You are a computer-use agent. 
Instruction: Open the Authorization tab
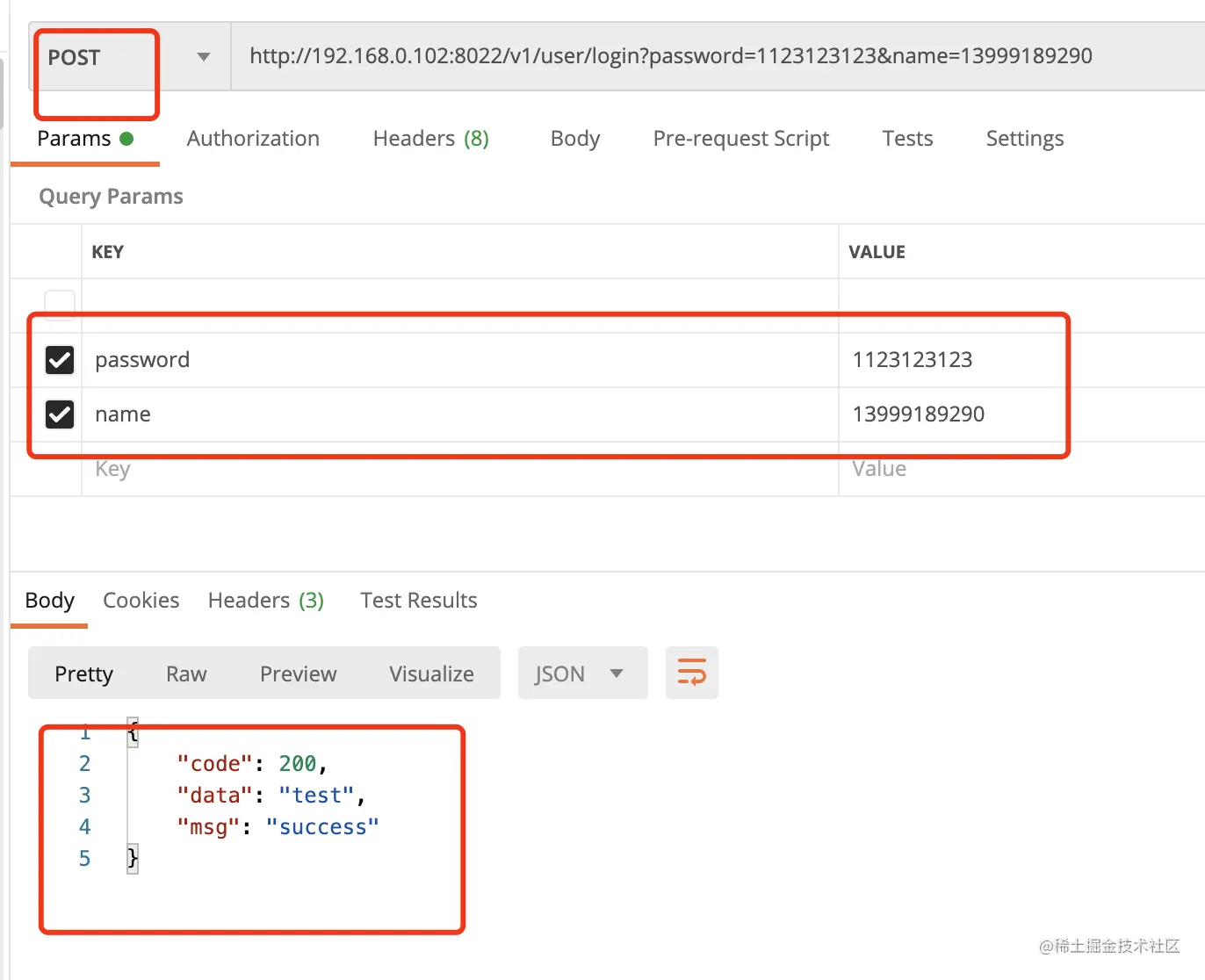(253, 139)
